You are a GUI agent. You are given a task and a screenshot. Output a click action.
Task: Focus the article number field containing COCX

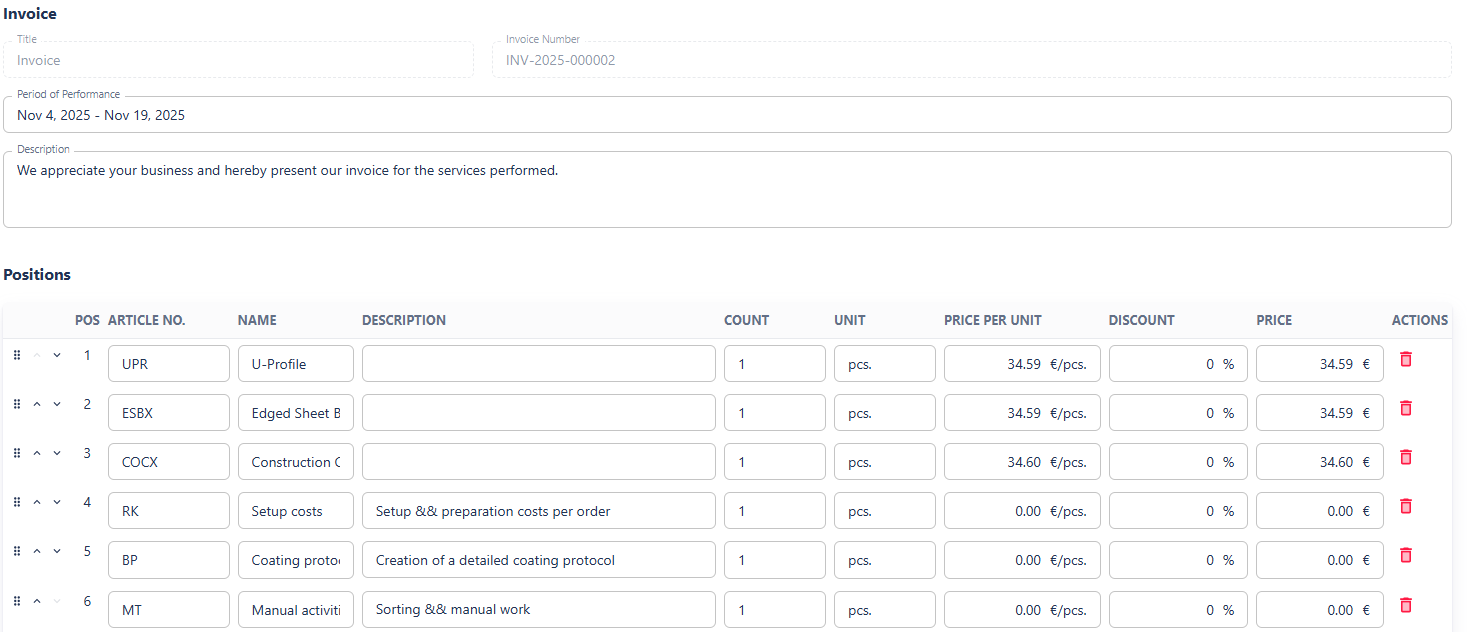(x=168, y=462)
